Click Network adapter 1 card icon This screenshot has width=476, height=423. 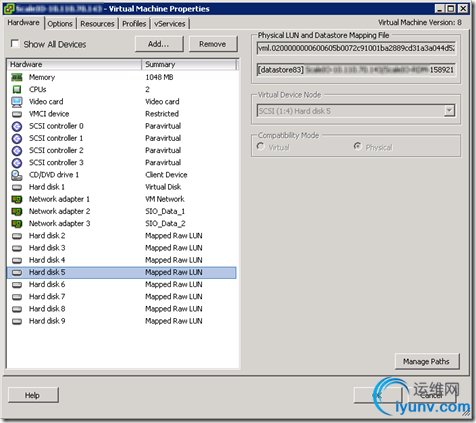[x=17, y=199]
